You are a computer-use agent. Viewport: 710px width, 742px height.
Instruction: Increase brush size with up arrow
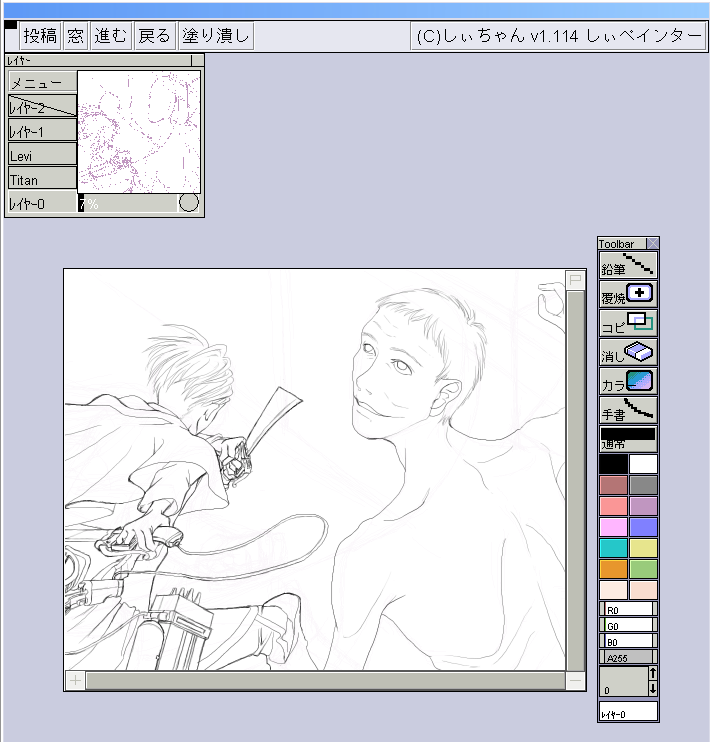click(x=653, y=673)
